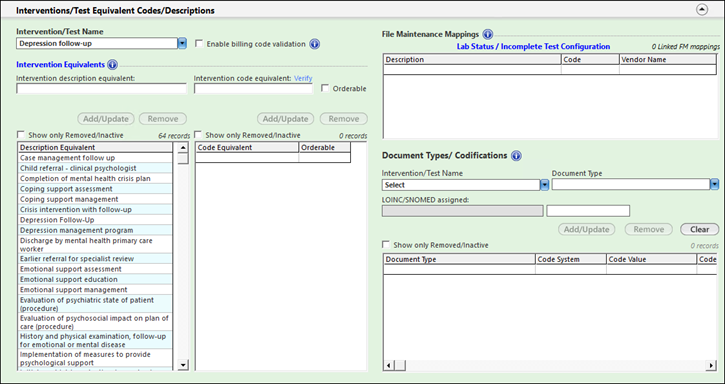Open the Document Type dropdown
Viewport: 725px width, 384px height.
coord(714,185)
